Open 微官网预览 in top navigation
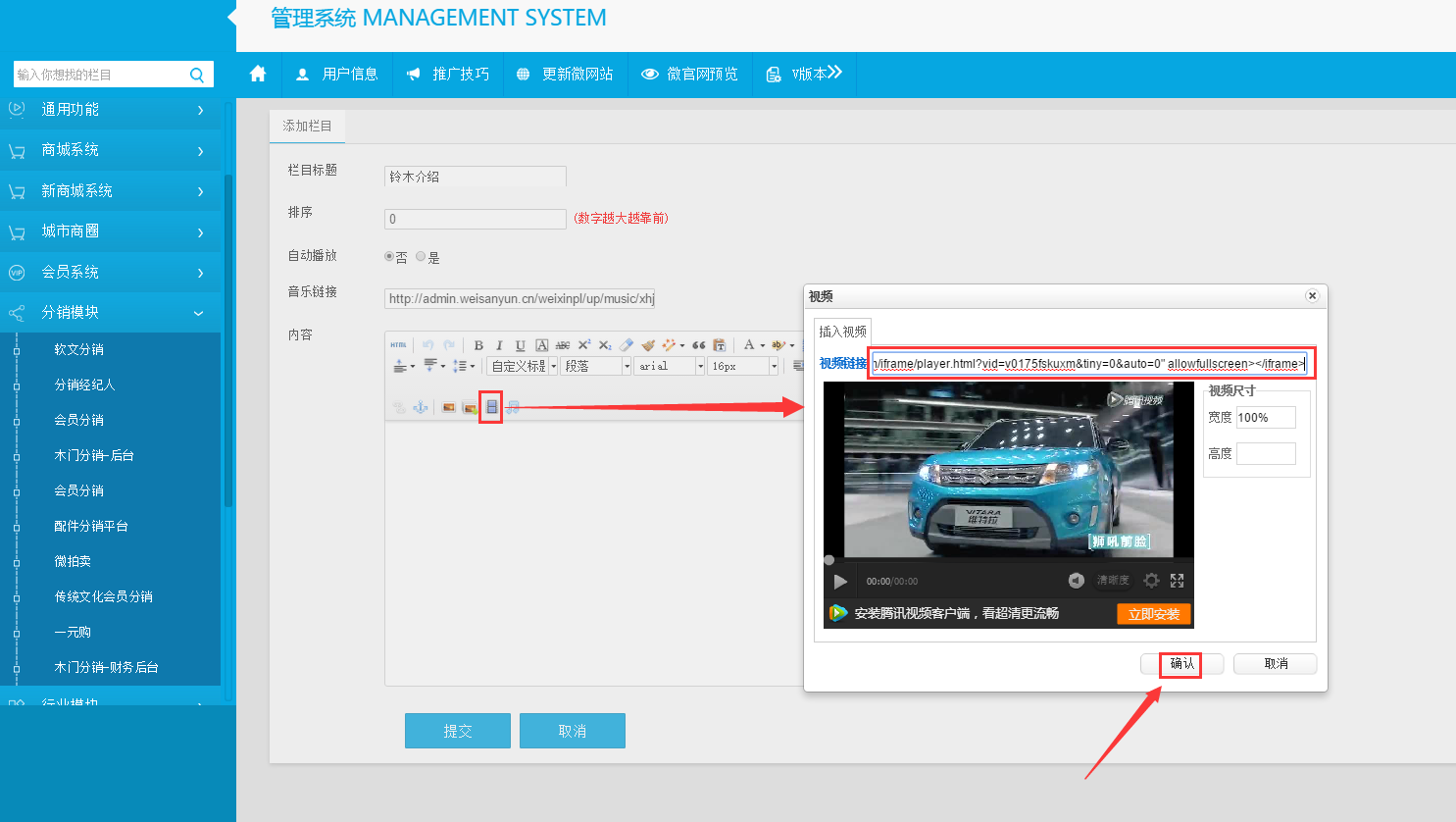1456x822 pixels. (x=689, y=74)
